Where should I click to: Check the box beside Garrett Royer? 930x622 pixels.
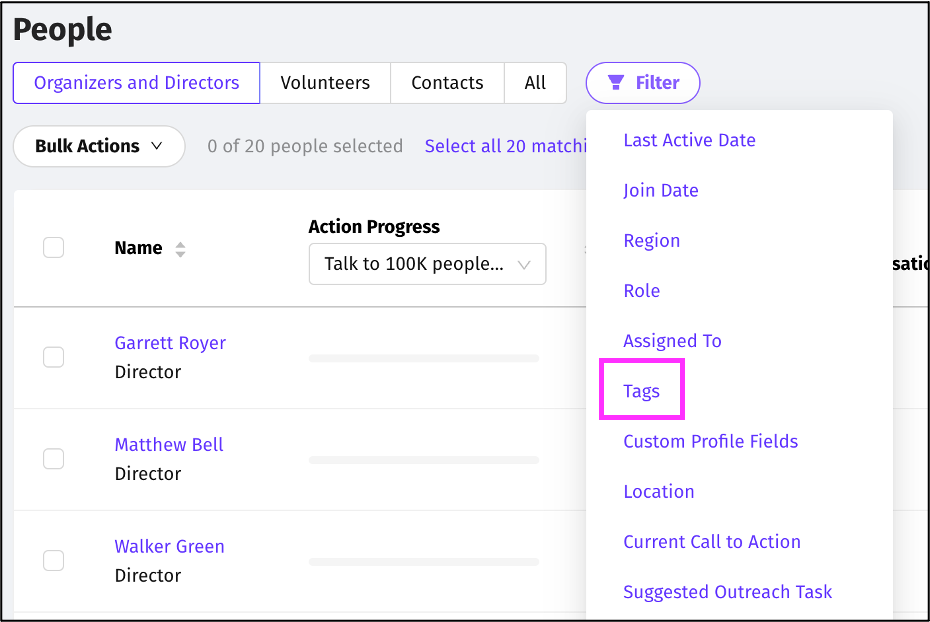click(x=54, y=357)
